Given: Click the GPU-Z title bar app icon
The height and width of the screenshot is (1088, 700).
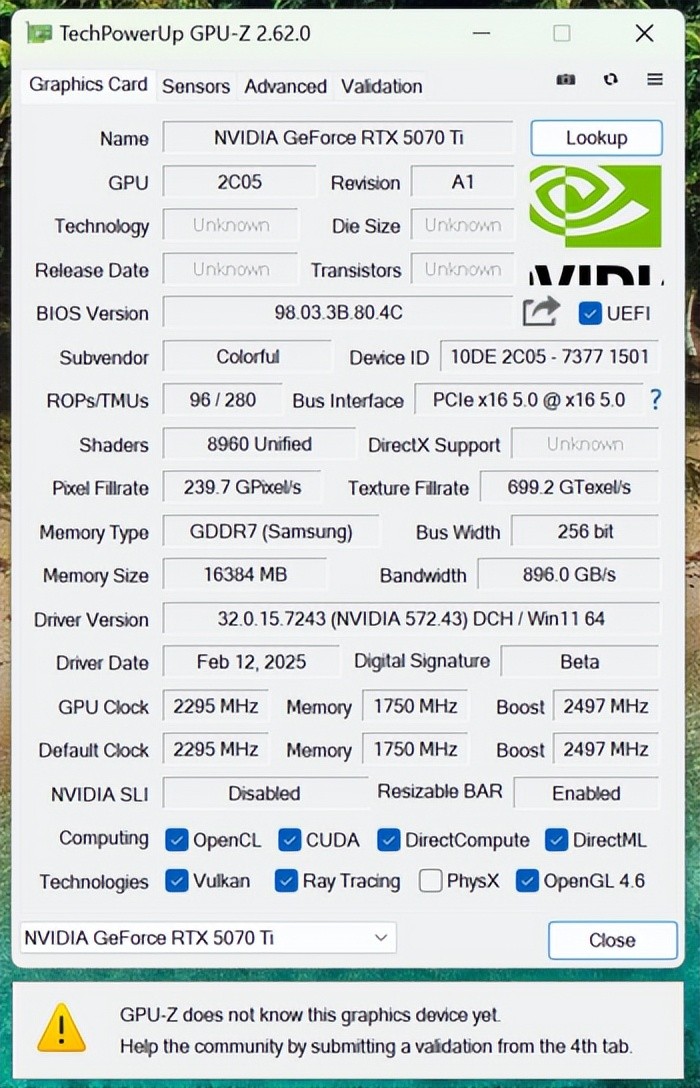Looking at the screenshot, I should (39, 33).
